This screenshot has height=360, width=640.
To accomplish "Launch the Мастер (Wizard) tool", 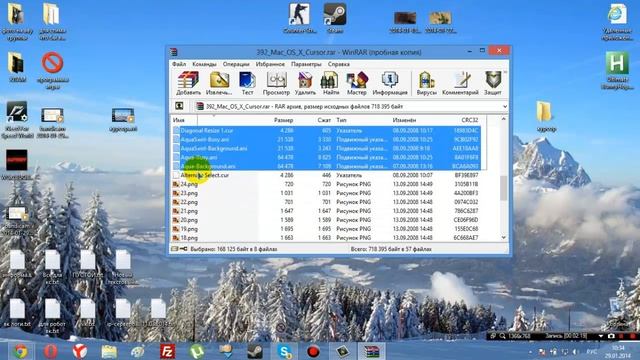I will [357, 83].
